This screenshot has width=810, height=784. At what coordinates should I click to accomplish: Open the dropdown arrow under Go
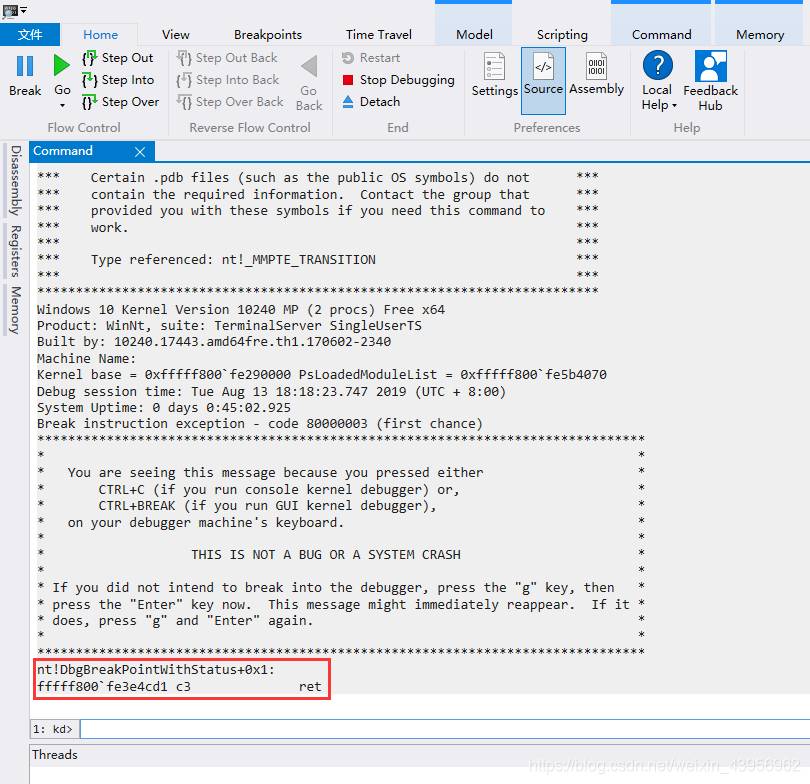63,105
